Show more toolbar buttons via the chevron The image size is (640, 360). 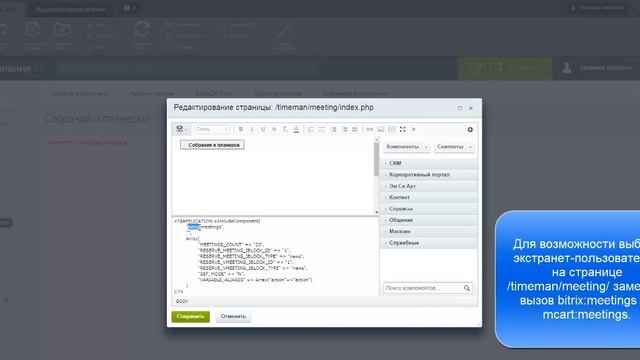pos(413,129)
